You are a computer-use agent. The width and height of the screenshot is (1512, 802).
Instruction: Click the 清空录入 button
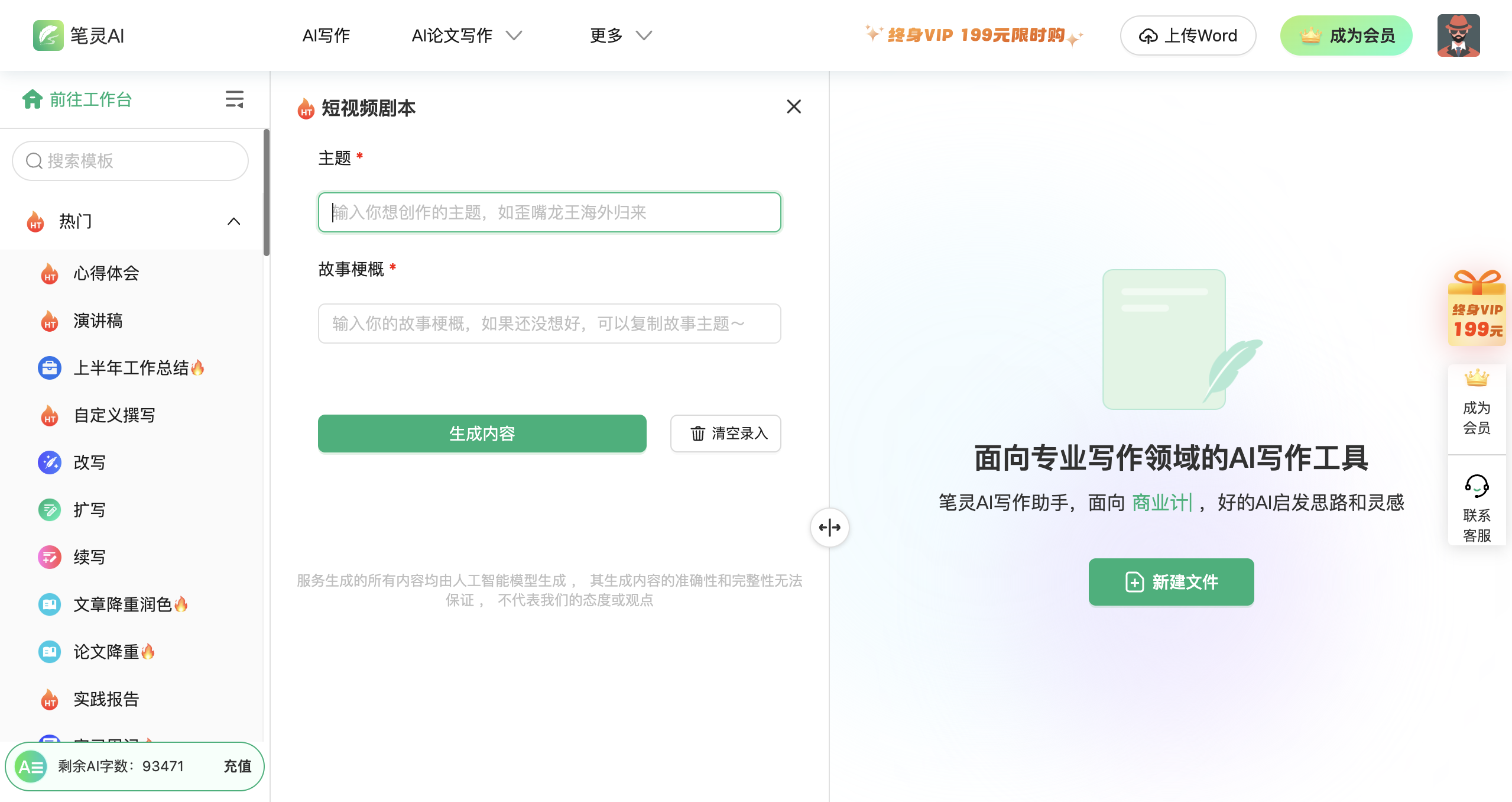coord(725,434)
